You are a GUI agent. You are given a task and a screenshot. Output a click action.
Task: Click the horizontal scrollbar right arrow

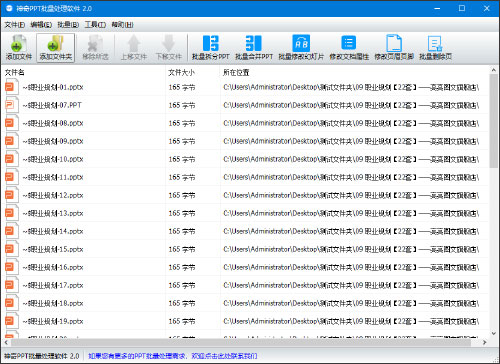[x=484, y=342]
